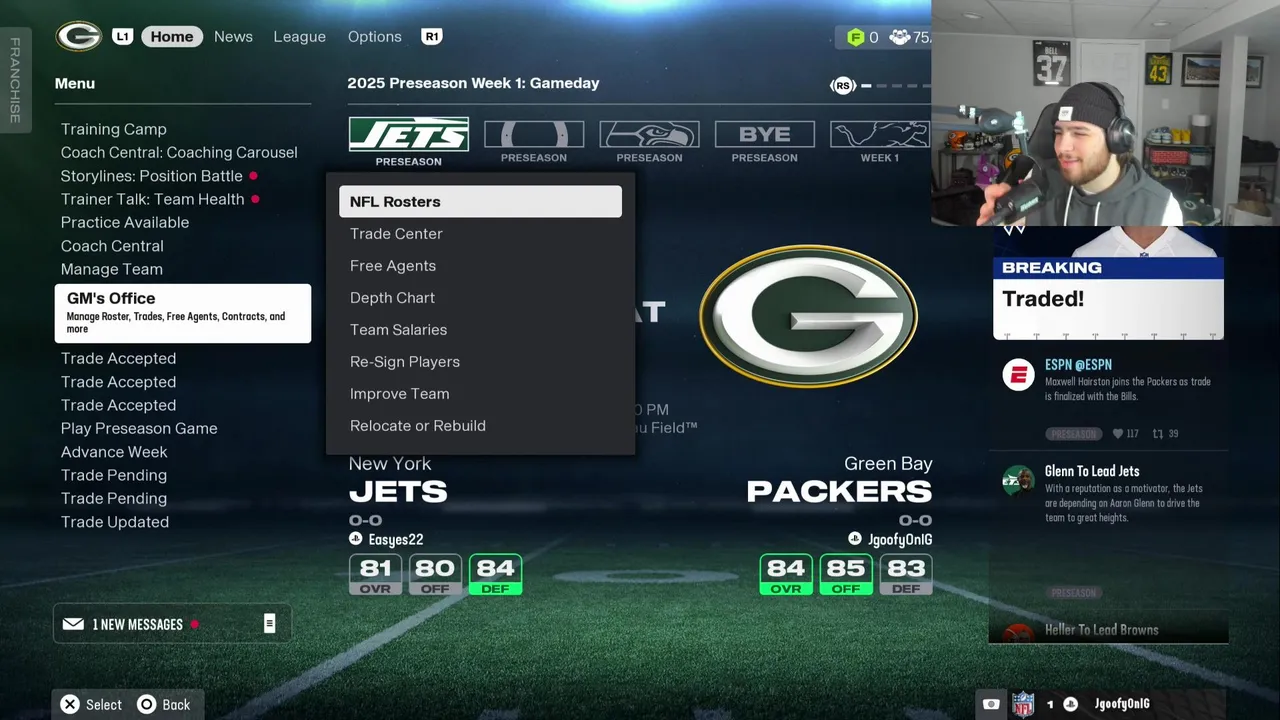1280x720 pixels.
Task: Open Storylines: Position Battle
Action: click(x=152, y=176)
